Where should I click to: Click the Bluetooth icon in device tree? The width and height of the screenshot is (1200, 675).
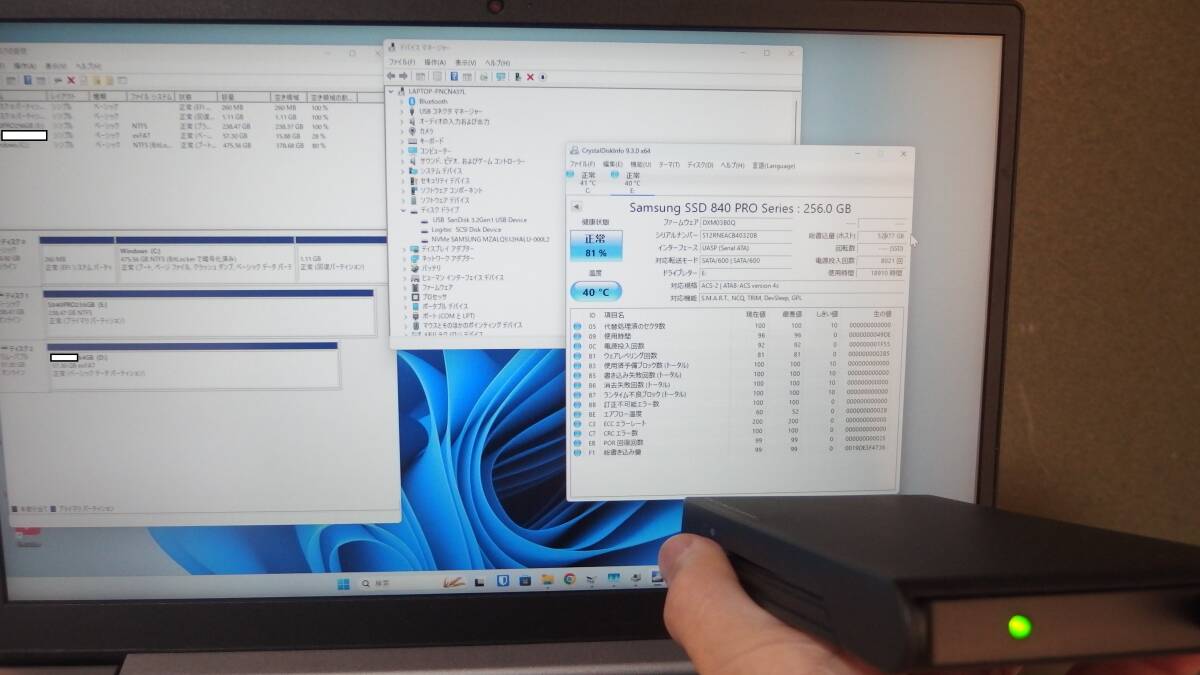point(411,101)
